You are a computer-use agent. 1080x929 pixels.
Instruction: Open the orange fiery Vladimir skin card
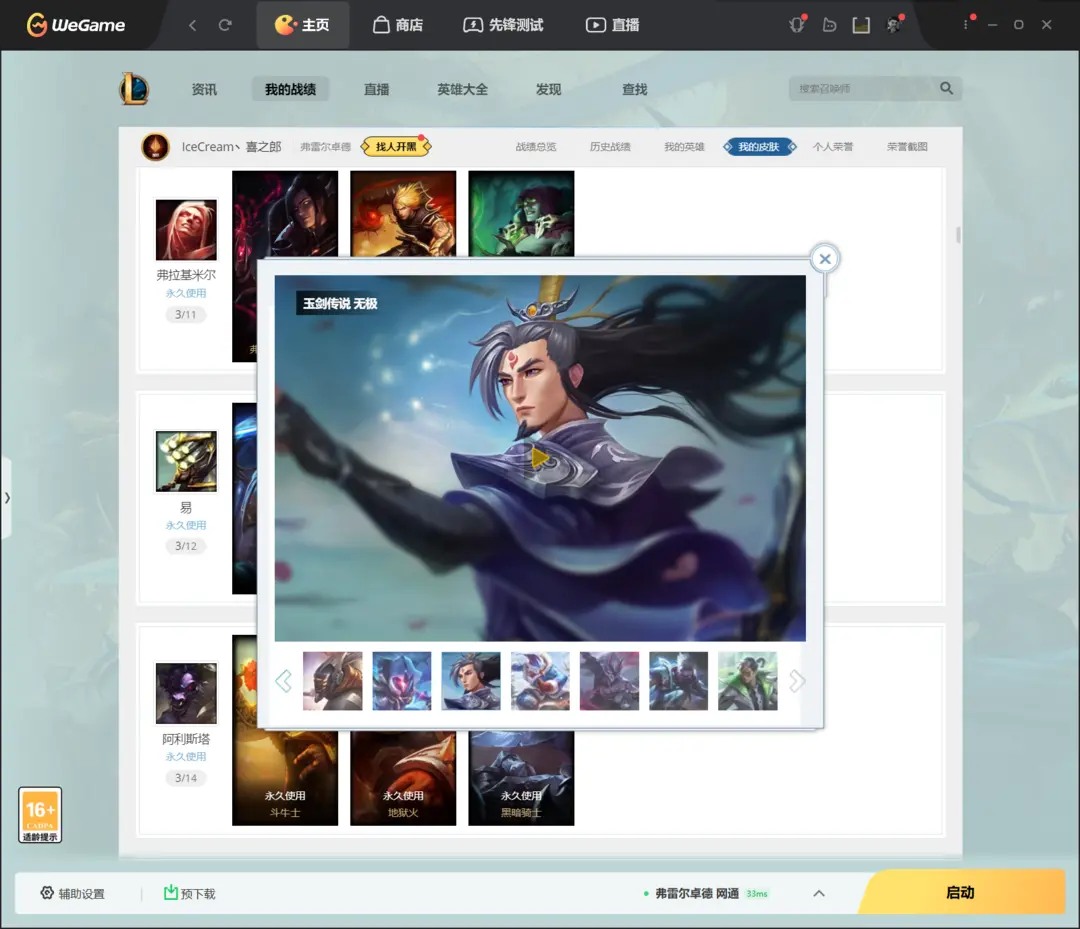tap(403, 213)
